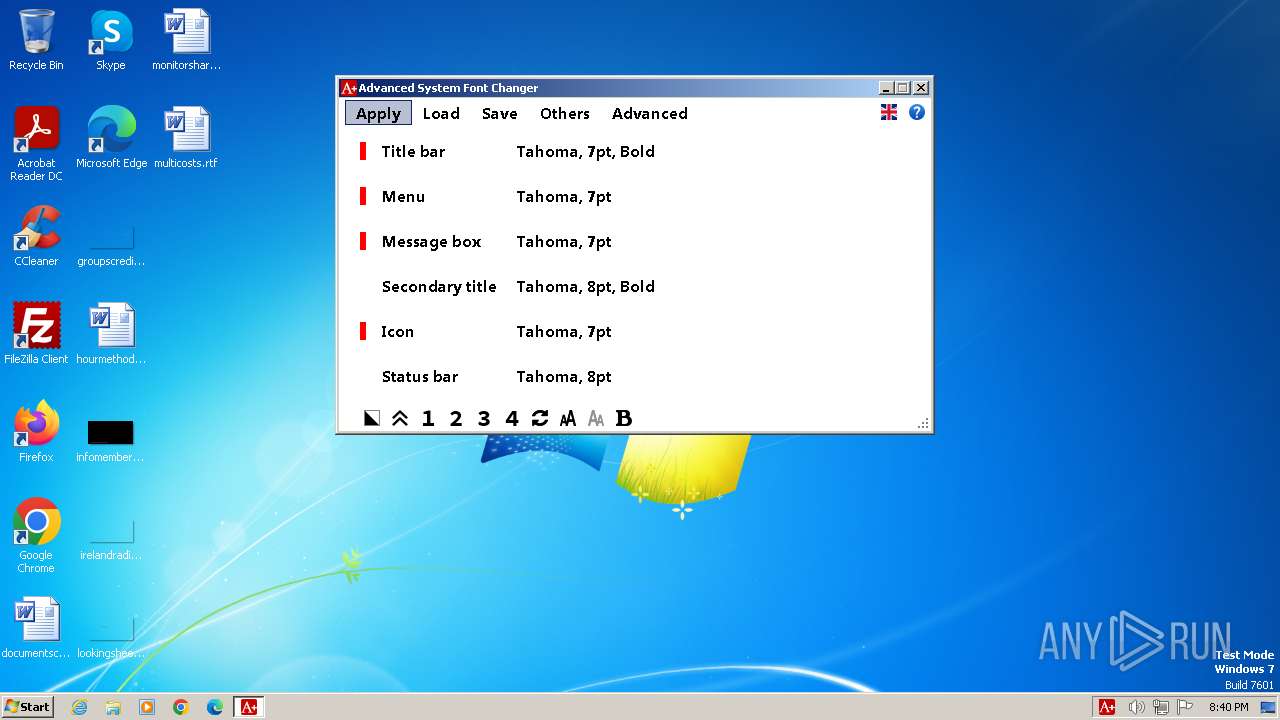Click the red marker beside Menu

tap(363, 197)
